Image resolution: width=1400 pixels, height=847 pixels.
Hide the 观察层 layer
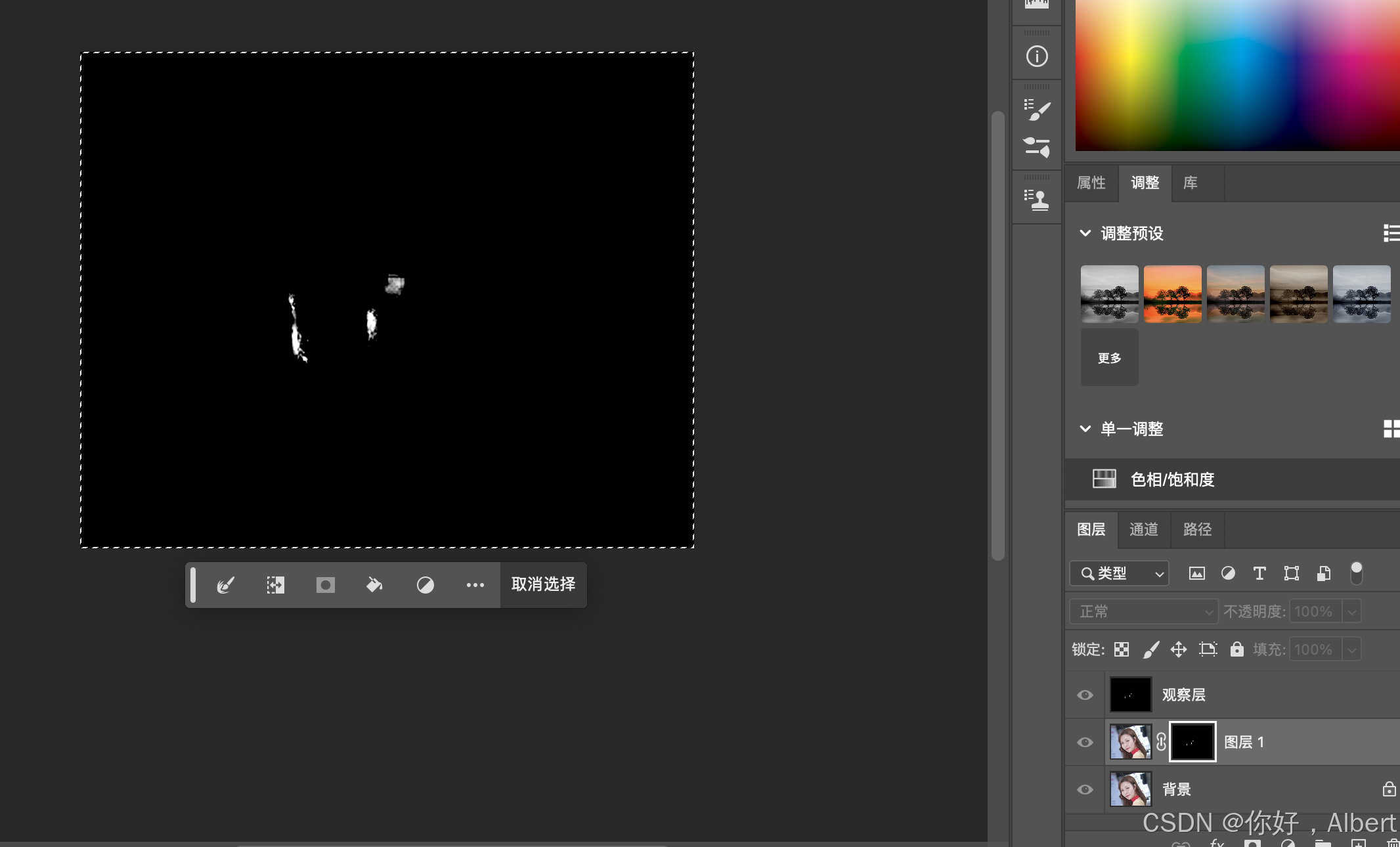coord(1085,695)
